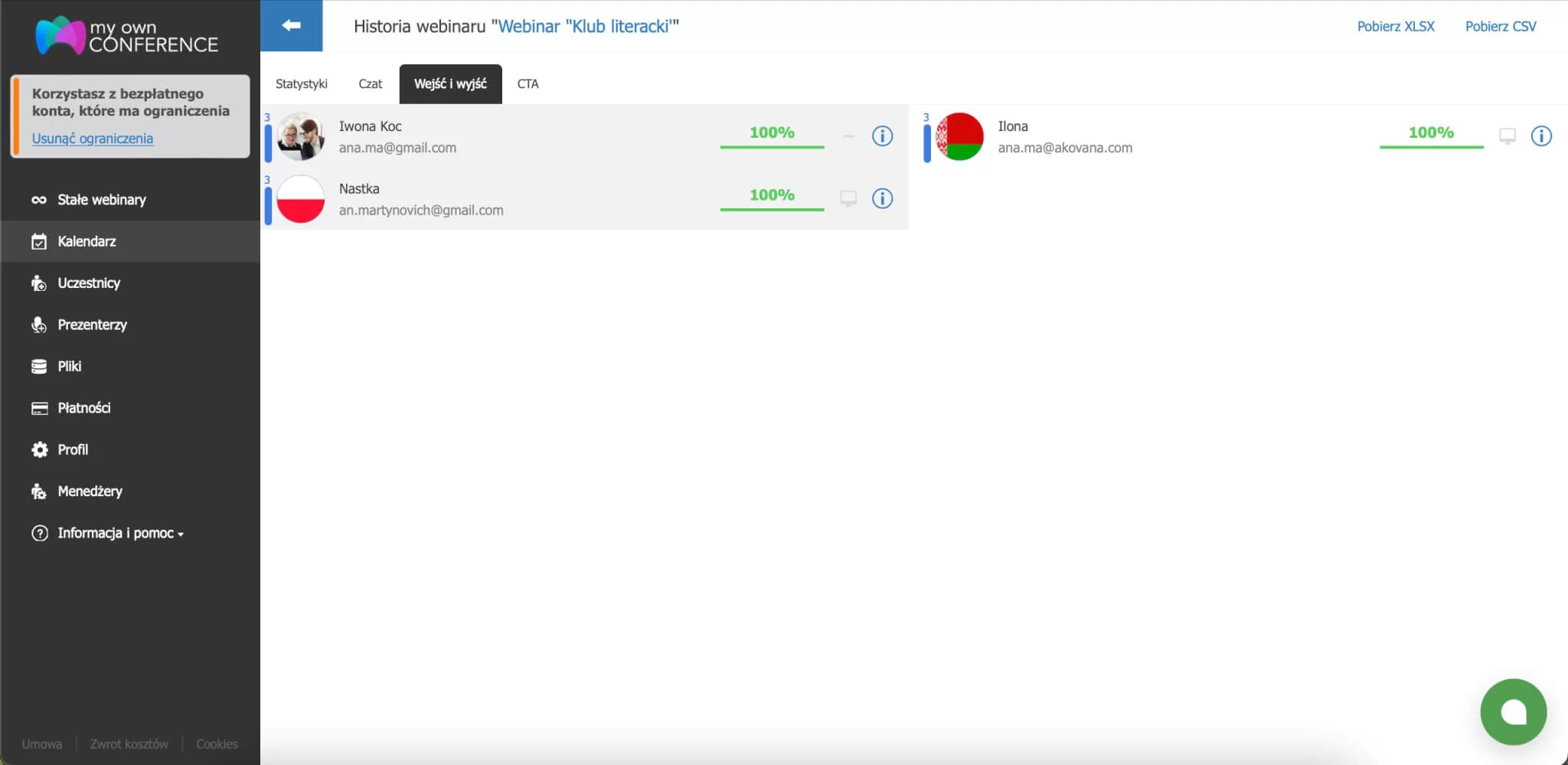Switch to the Statystyki tab
This screenshot has width=1568, height=765.
click(302, 83)
